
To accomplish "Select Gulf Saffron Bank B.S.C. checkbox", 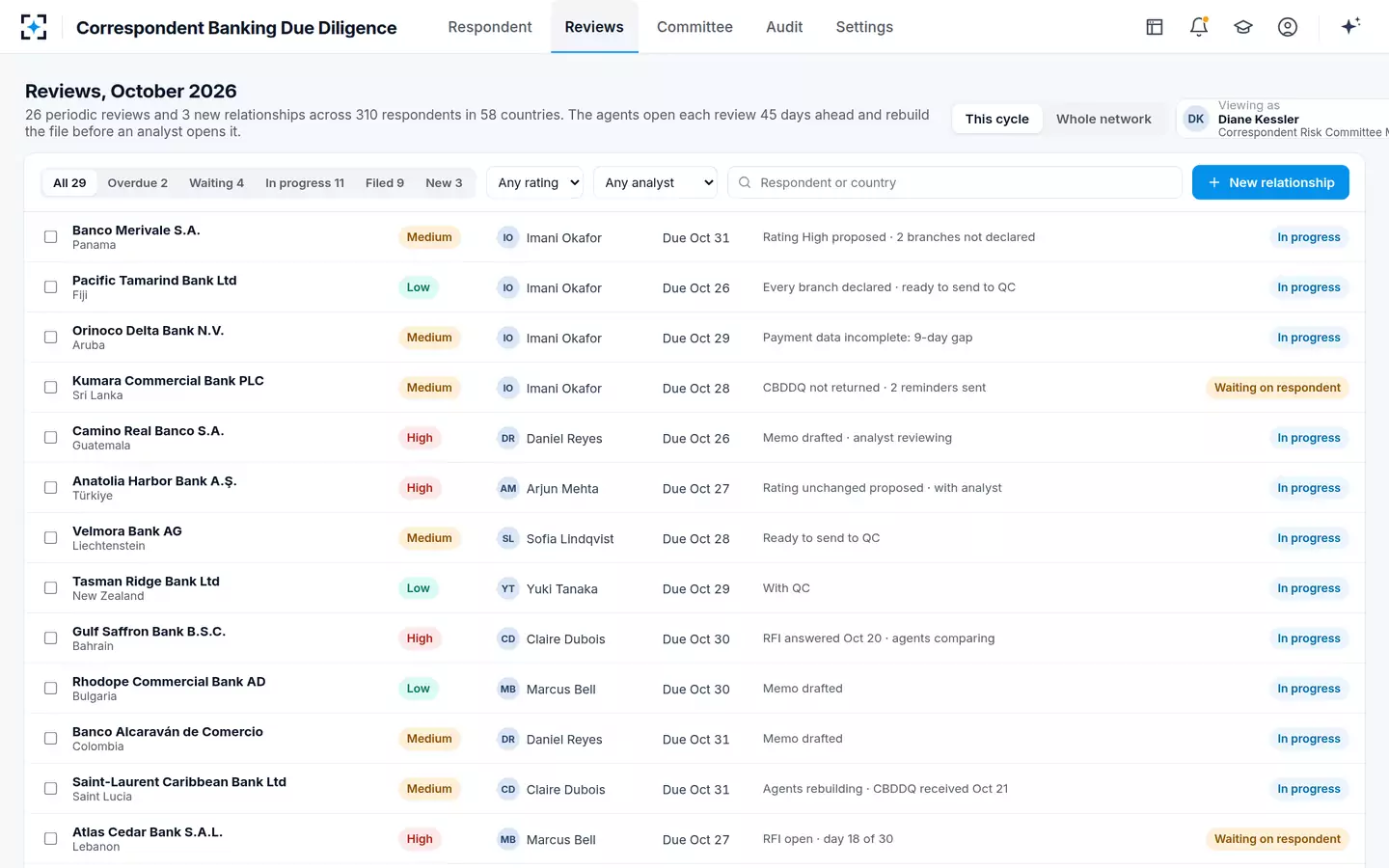I will coord(50,638).
